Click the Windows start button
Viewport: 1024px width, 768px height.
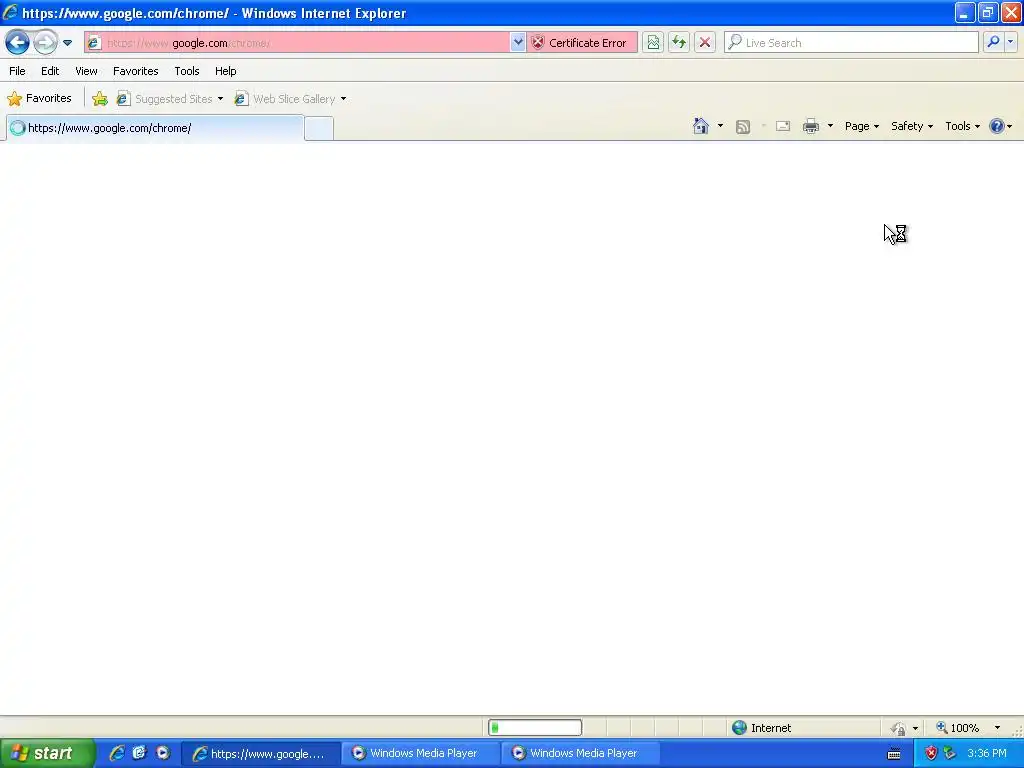pos(47,754)
